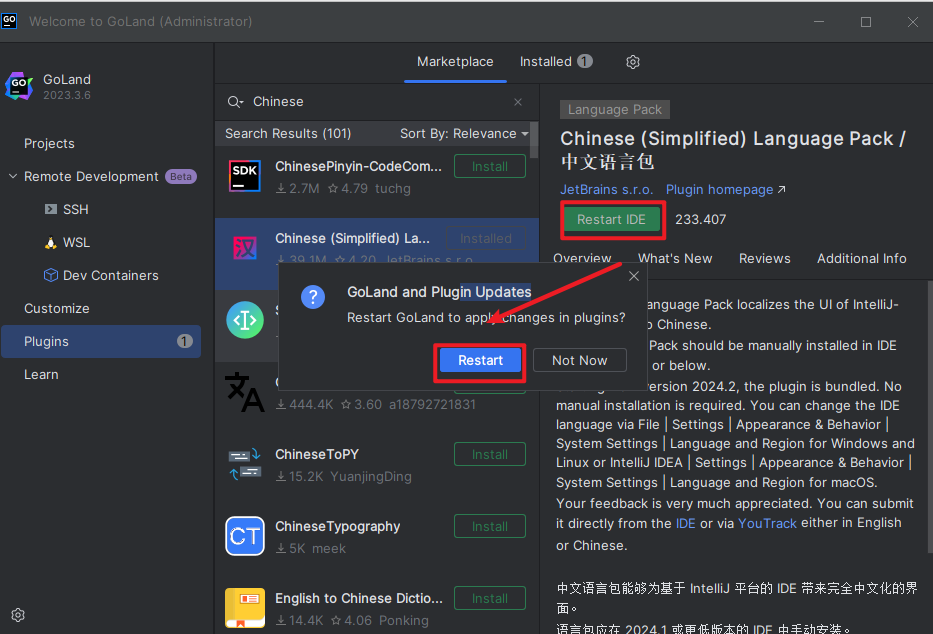The width and height of the screenshot is (933, 634).
Task: Open the JetBrains s.r.o. vendor link
Action: pos(606,189)
